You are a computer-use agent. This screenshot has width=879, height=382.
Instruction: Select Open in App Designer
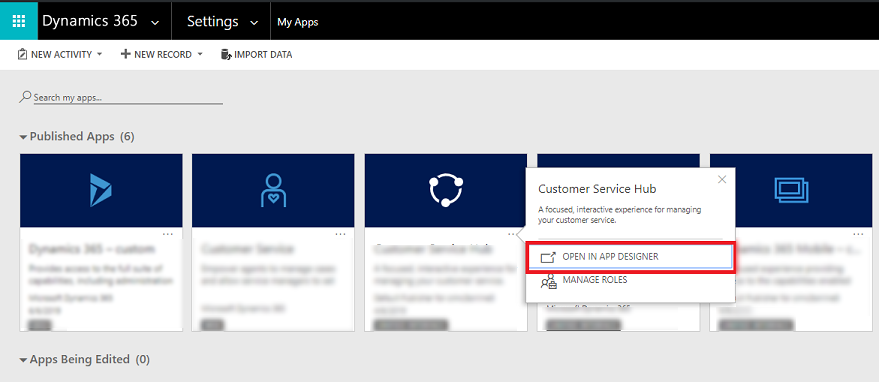coord(630,257)
